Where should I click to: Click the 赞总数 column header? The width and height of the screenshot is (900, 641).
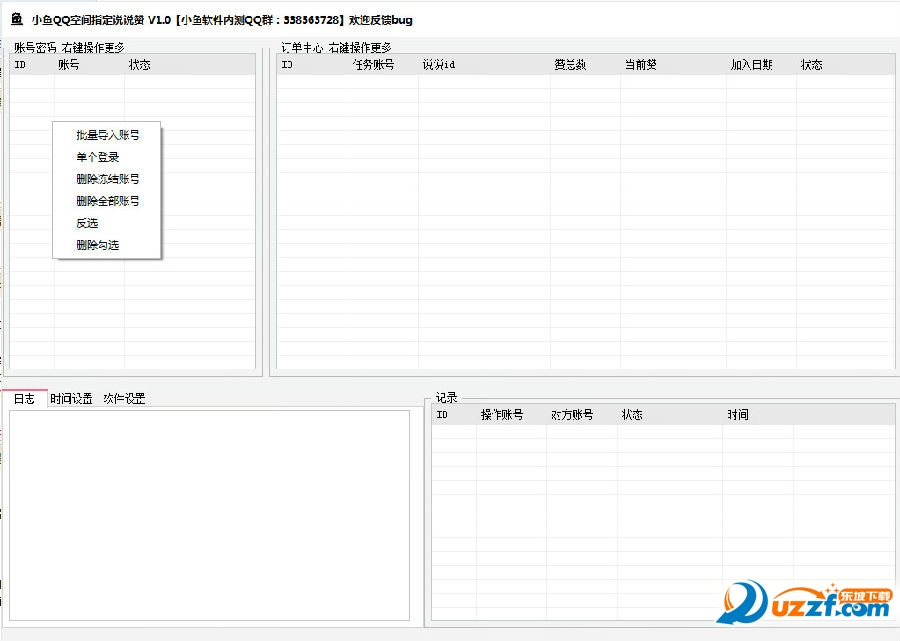point(585,64)
